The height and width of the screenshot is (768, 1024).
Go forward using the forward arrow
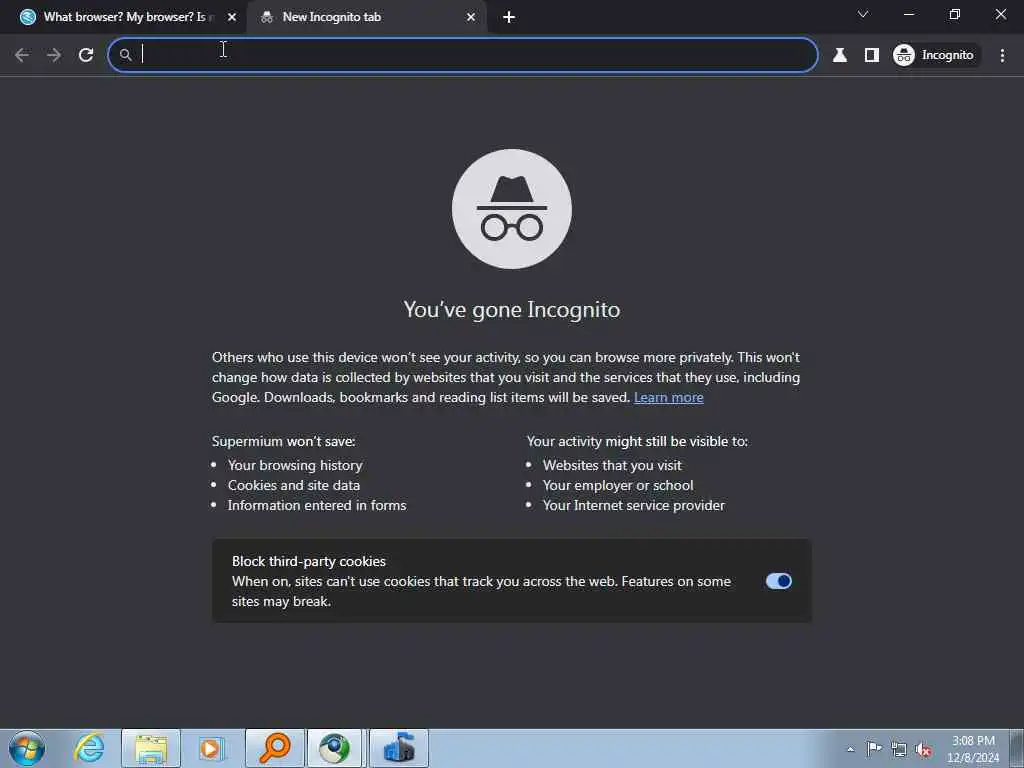[54, 55]
